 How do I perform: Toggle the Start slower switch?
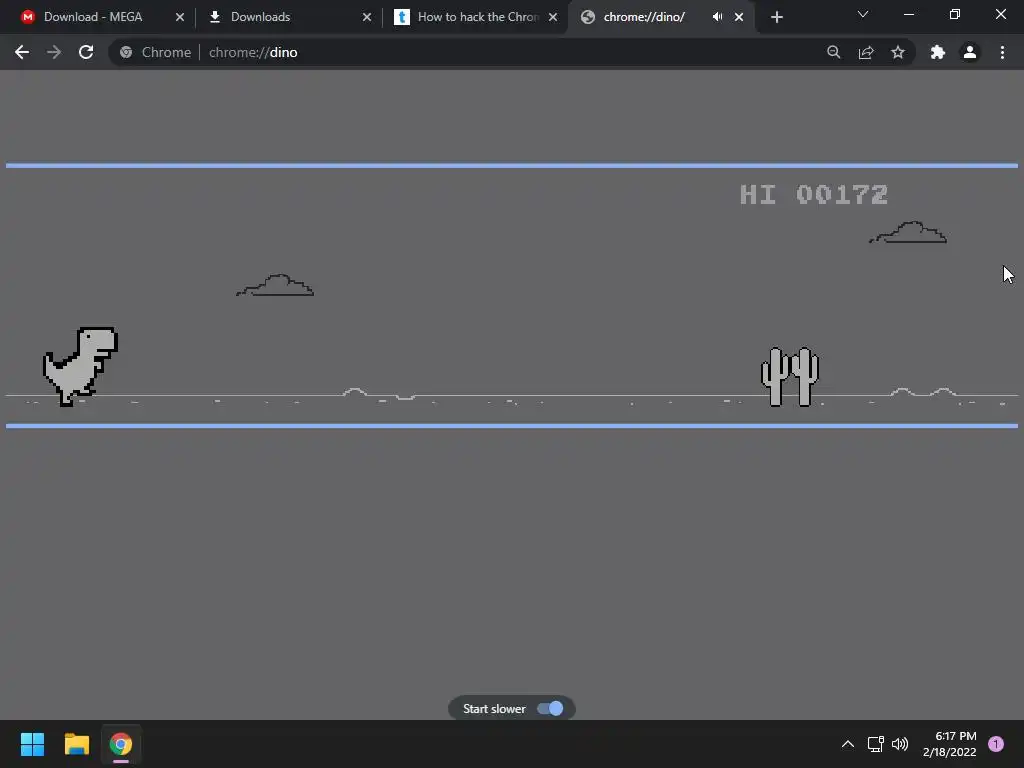[550, 709]
